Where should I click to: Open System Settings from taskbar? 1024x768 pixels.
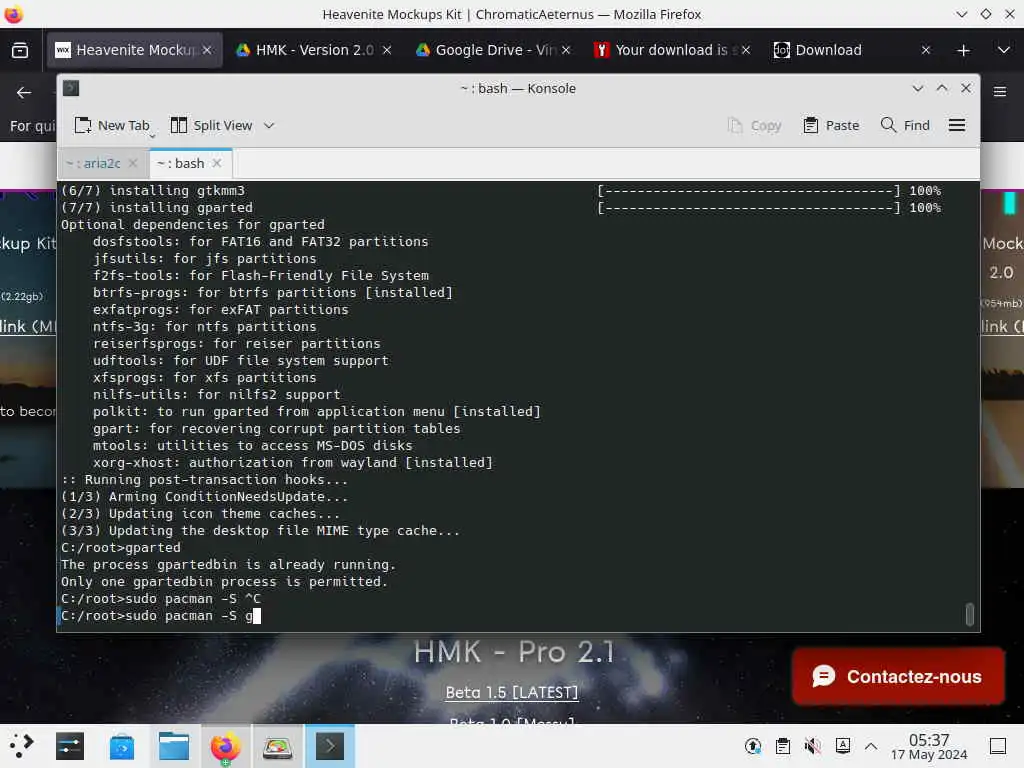click(x=70, y=746)
